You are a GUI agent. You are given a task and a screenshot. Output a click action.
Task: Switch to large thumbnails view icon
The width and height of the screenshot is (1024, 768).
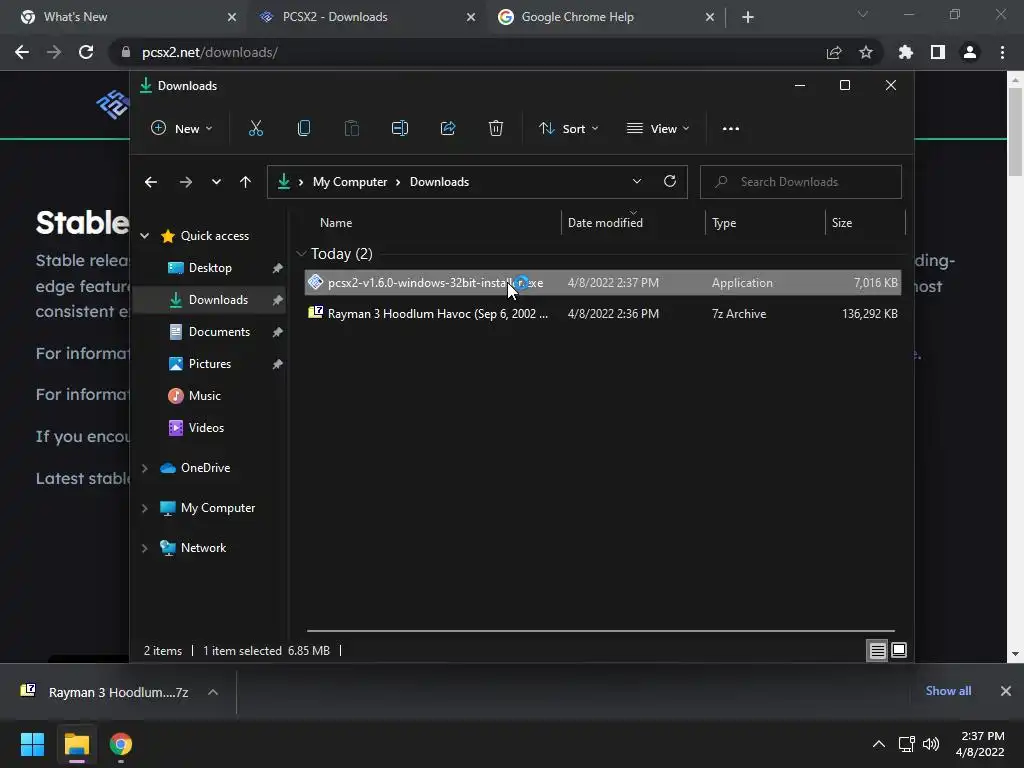(899, 650)
